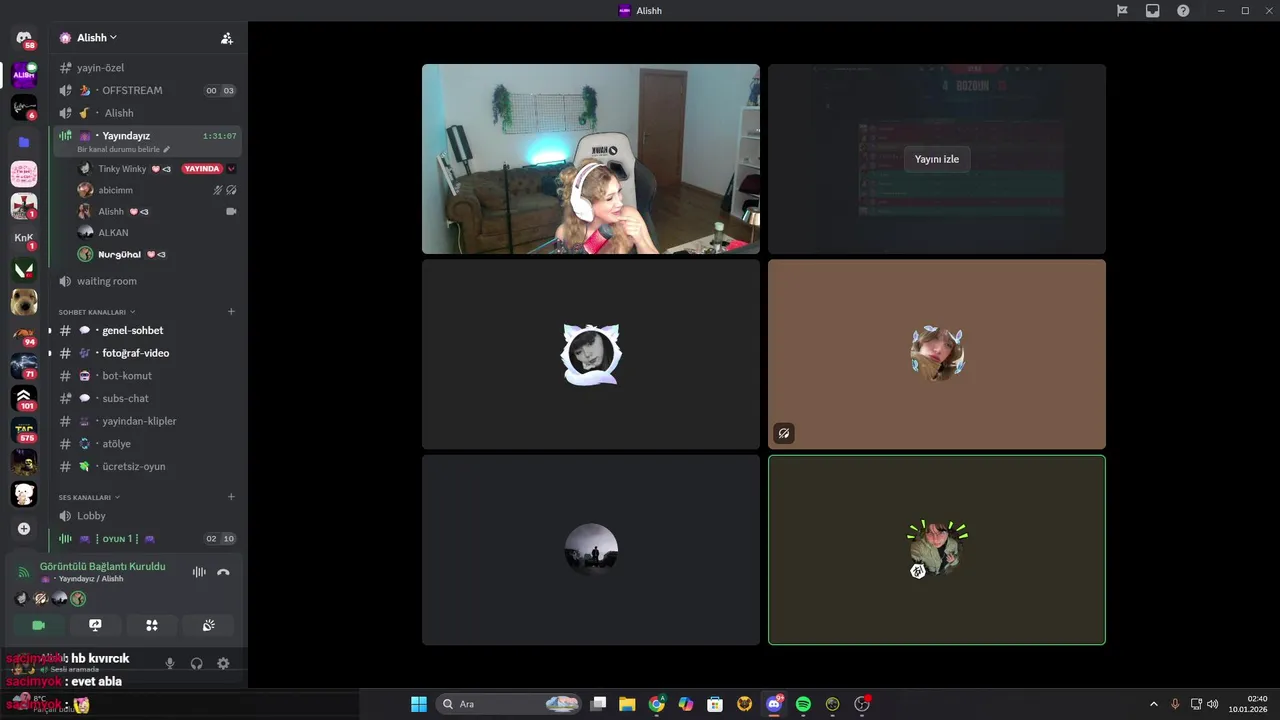1280x720 pixels.
Task: Open the bot-komut text channel
Action: pos(146,376)
